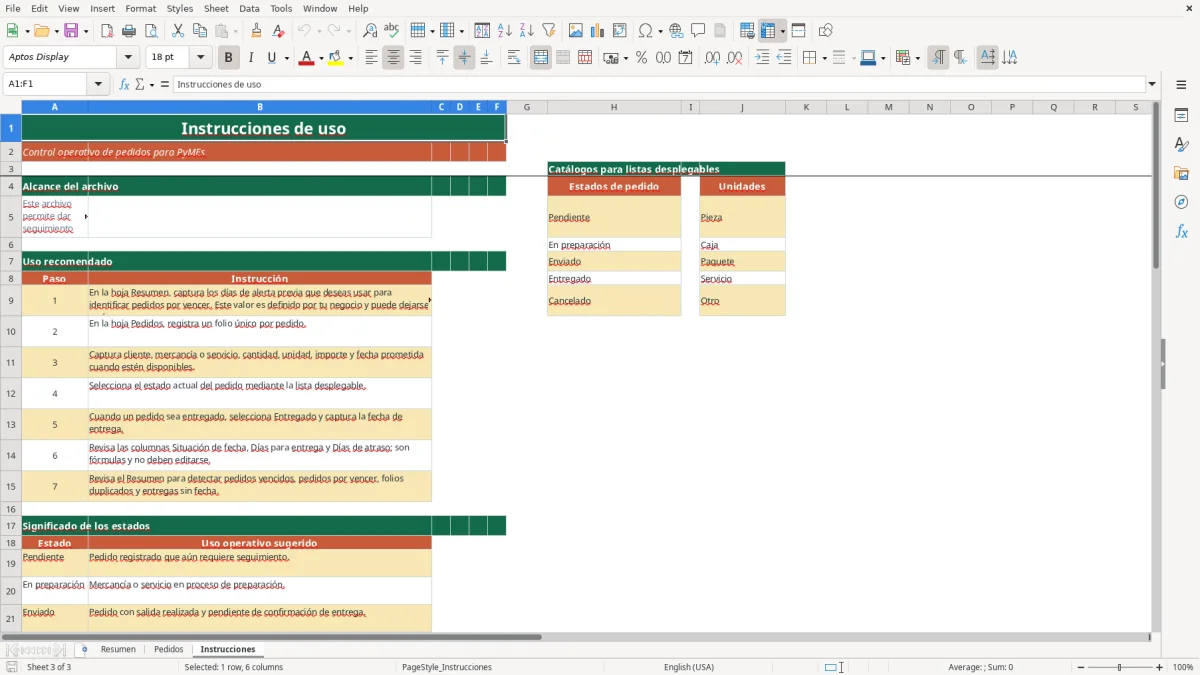Expand the Name Box dropdown
This screenshot has height=675, width=1200.
click(x=98, y=84)
